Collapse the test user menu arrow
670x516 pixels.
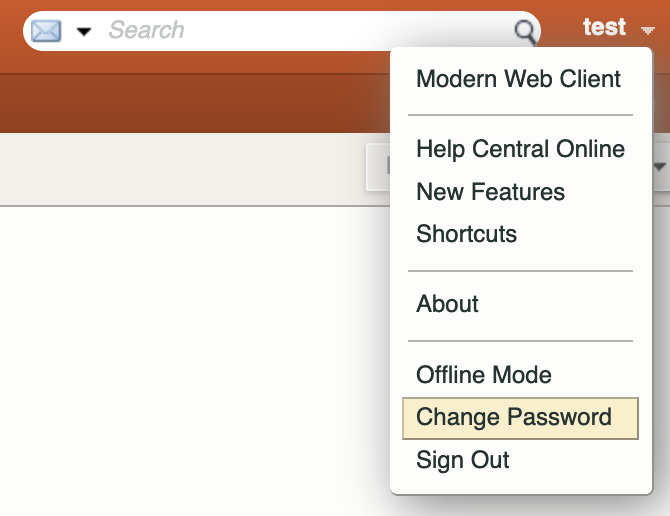[648, 30]
